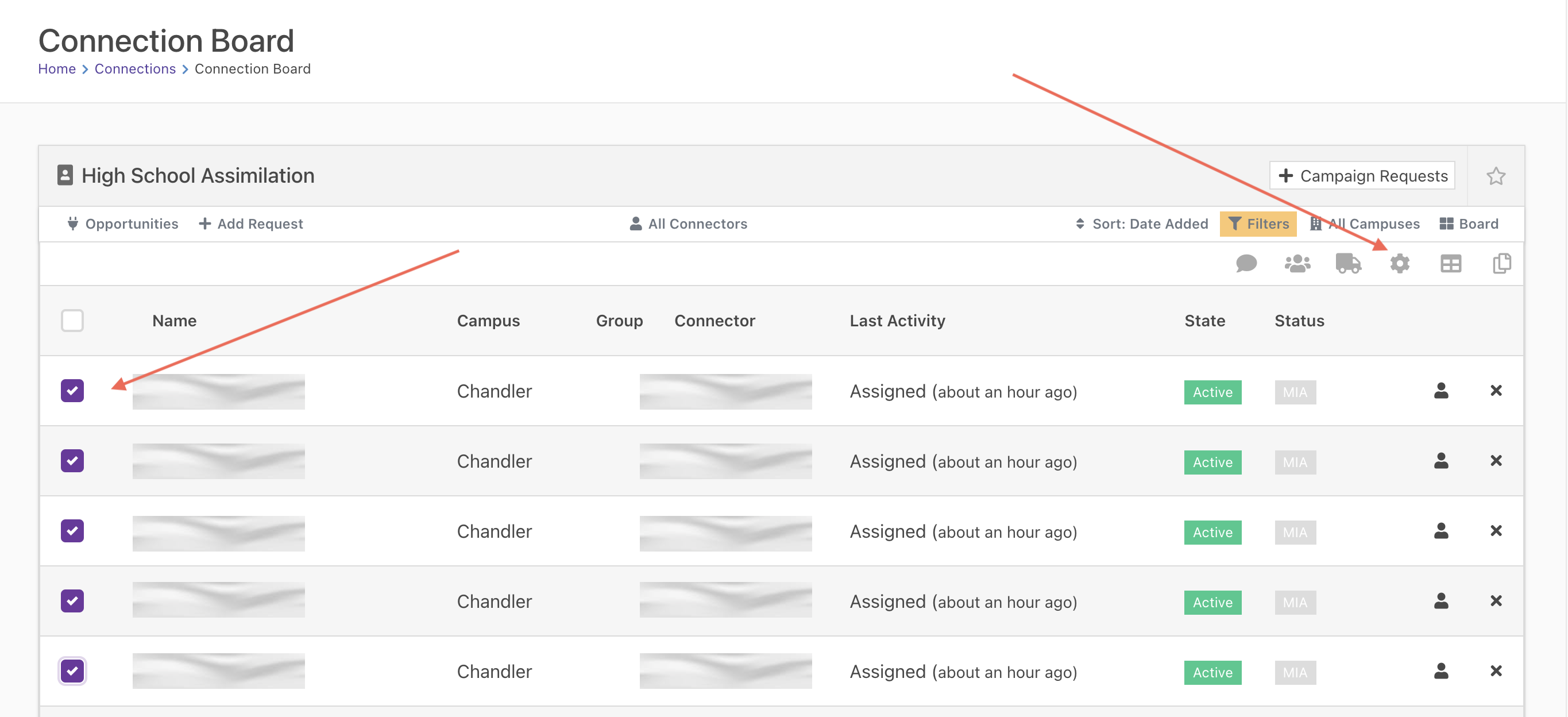The width and height of the screenshot is (1568, 717).
Task: Delete first row using its X icon
Action: pyautogui.click(x=1496, y=391)
